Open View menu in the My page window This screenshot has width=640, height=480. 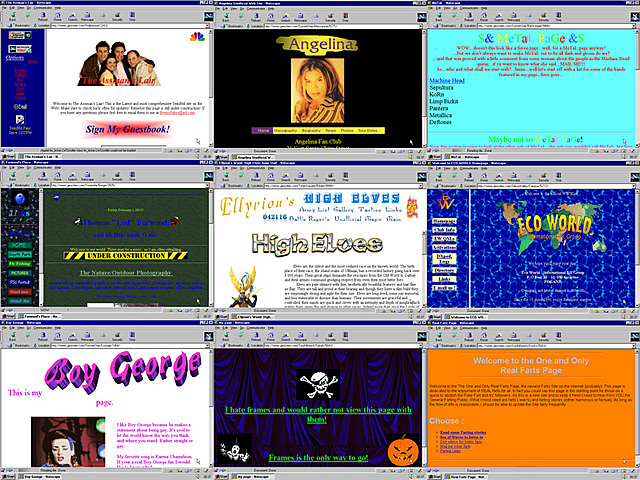click(233, 328)
